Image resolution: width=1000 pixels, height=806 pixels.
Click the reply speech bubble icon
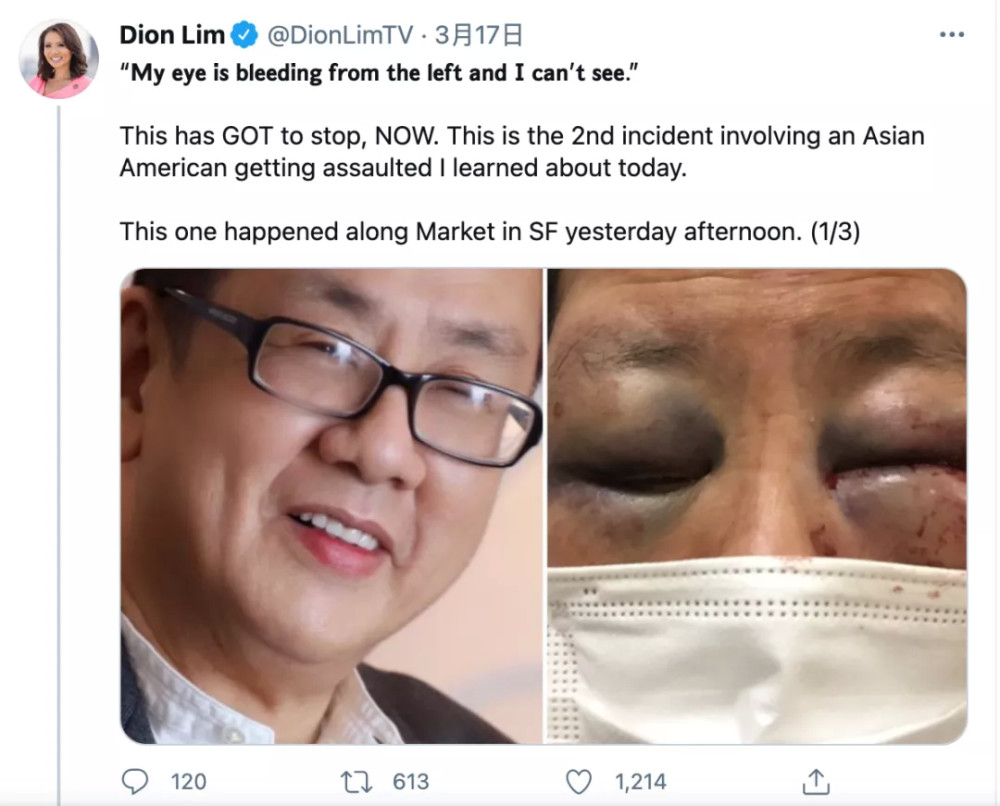(x=135, y=781)
